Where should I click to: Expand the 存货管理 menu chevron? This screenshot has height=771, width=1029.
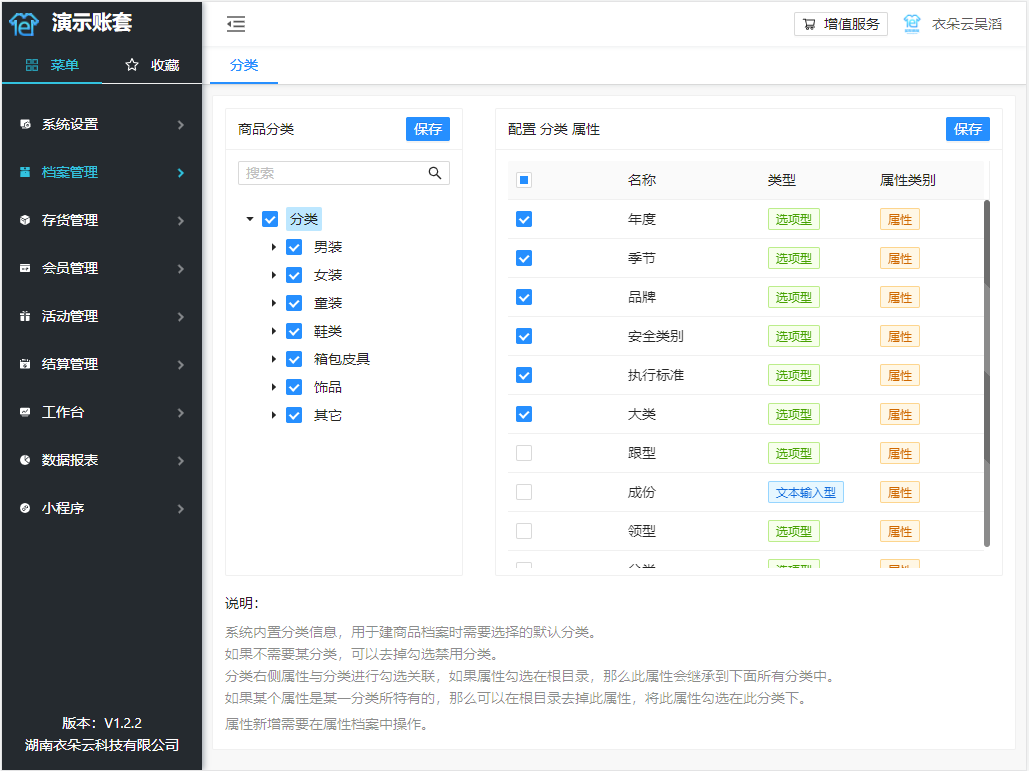click(180, 220)
